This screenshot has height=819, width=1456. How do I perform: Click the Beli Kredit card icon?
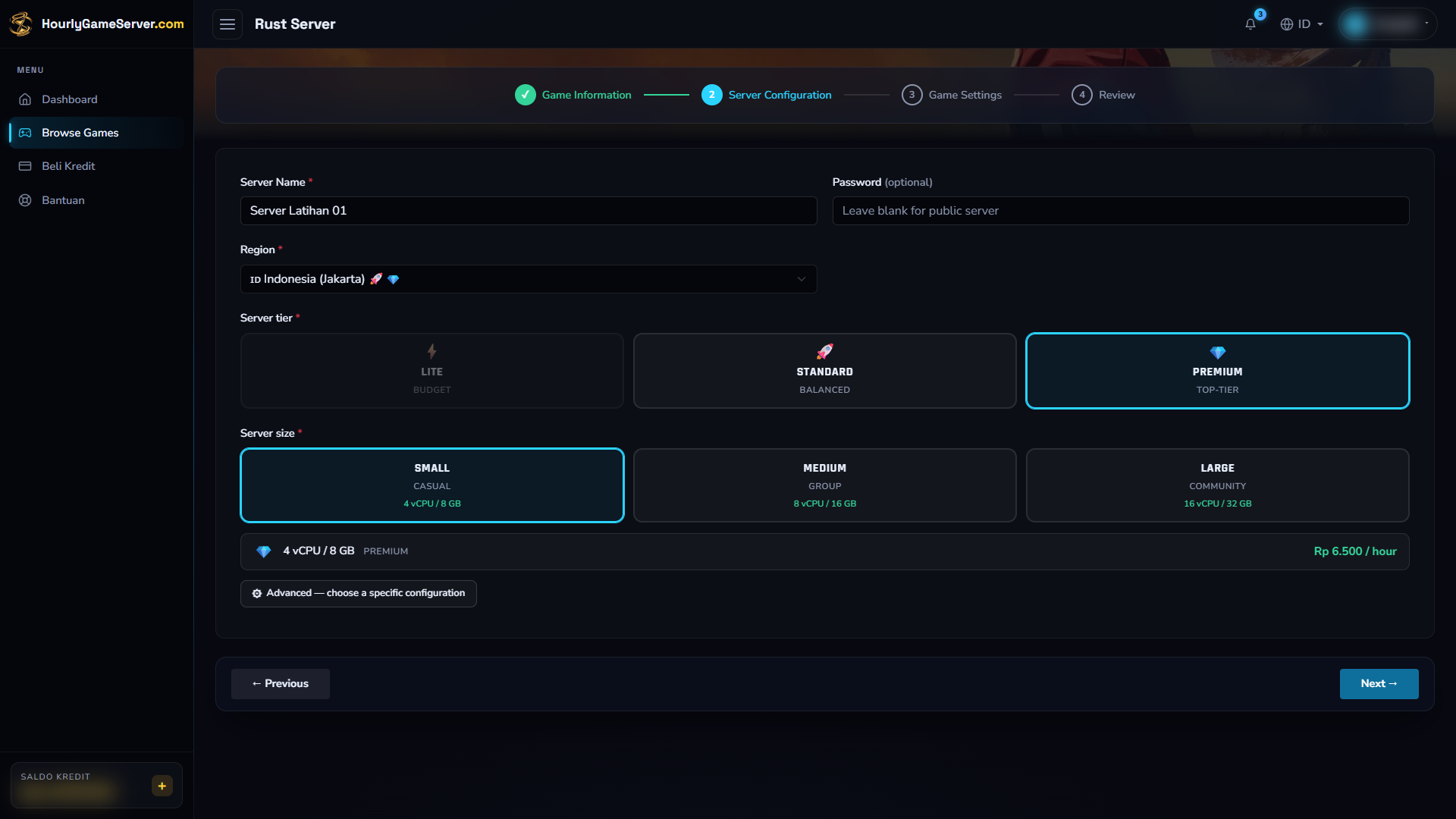pyautogui.click(x=25, y=166)
